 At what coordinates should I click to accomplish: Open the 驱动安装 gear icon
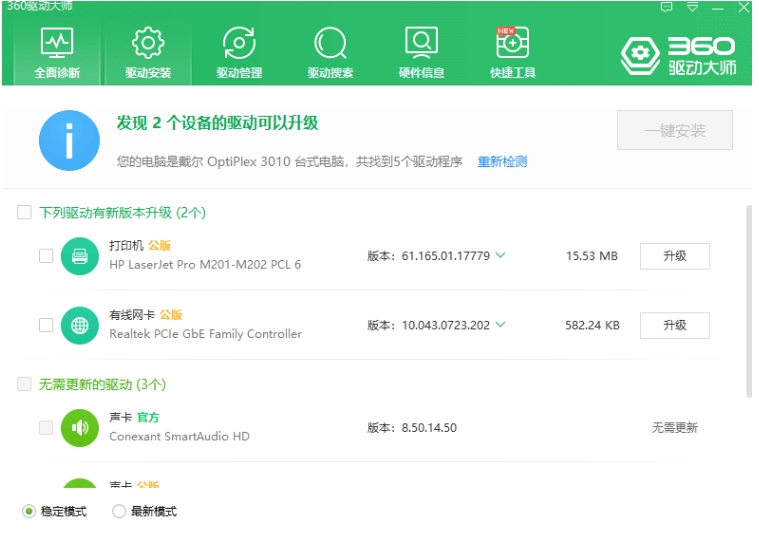click(148, 43)
